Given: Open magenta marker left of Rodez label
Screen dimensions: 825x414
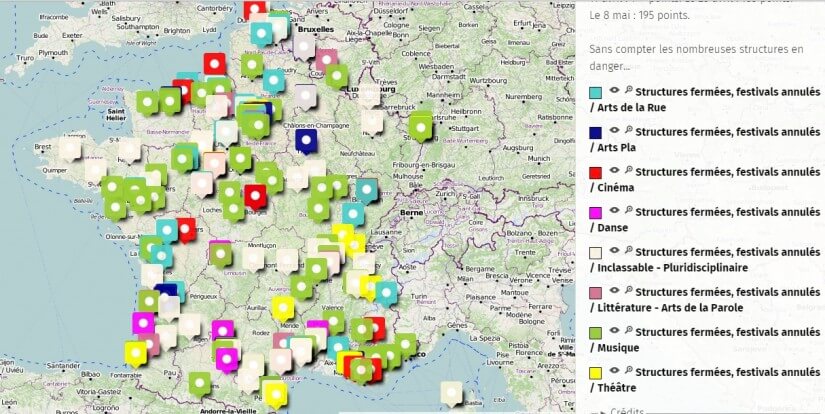Looking at the screenshot, I should pos(223,331).
